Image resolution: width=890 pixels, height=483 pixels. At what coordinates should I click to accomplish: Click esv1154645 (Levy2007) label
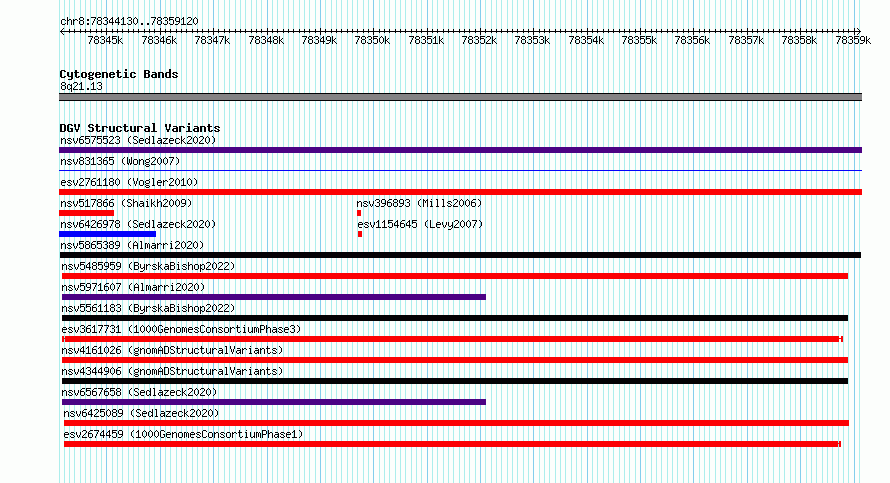pos(420,224)
